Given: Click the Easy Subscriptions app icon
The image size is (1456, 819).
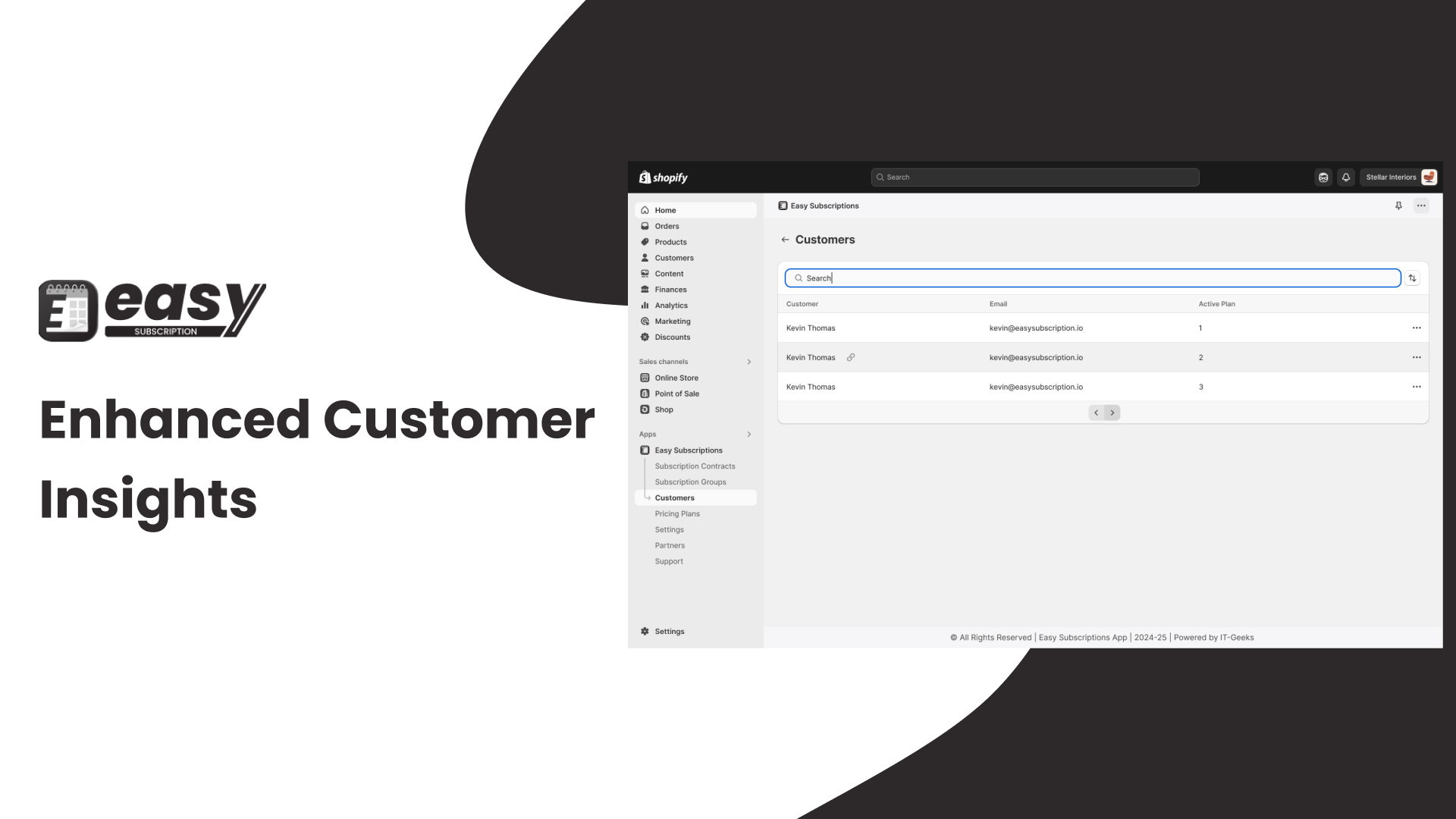Looking at the screenshot, I should coord(645,449).
